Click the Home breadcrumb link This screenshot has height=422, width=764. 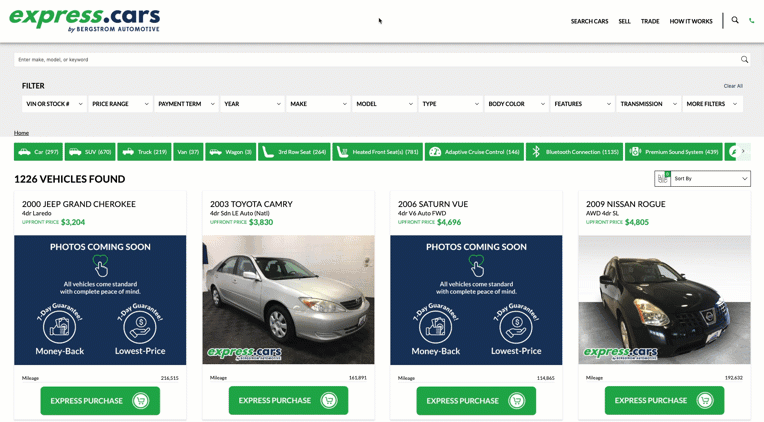pos(21,133)
